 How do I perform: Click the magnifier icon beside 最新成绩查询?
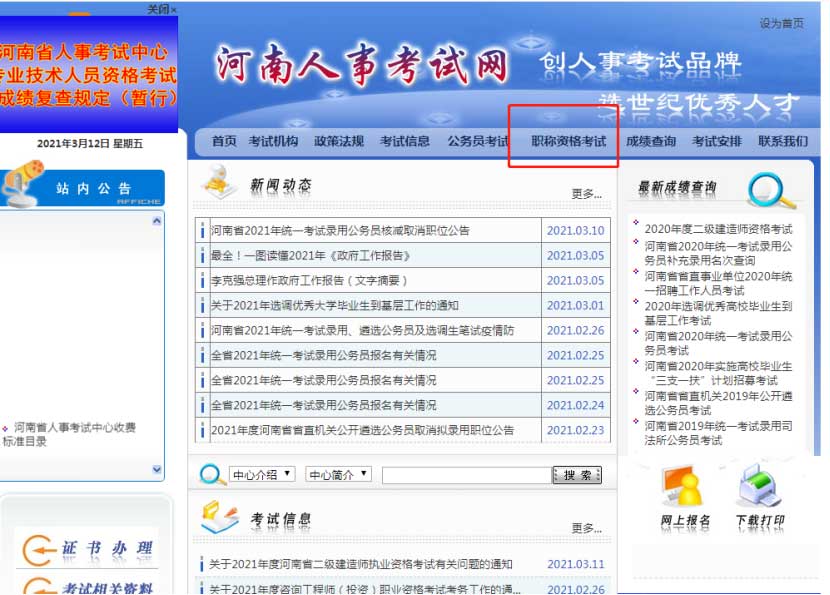tap(770, 188)
